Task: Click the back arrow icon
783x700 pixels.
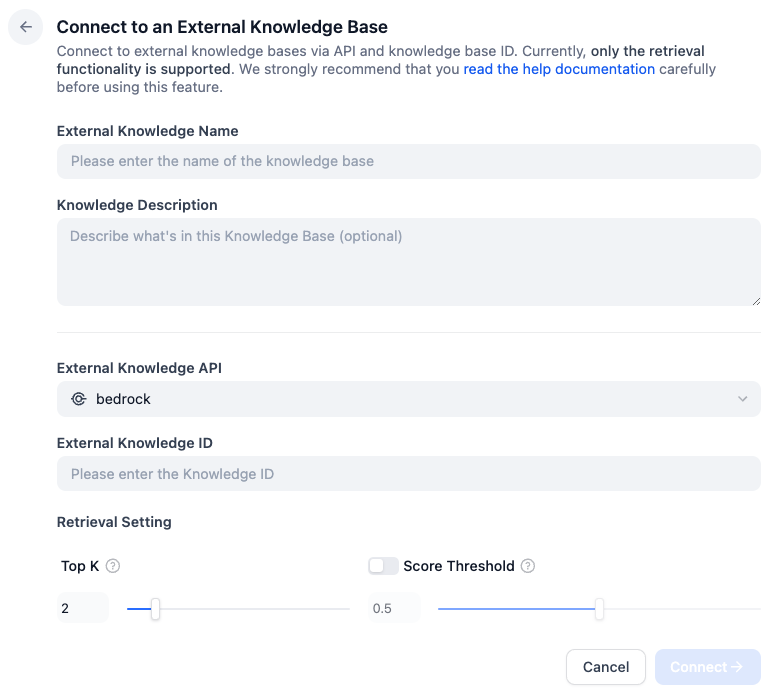Action: [26, 28]
